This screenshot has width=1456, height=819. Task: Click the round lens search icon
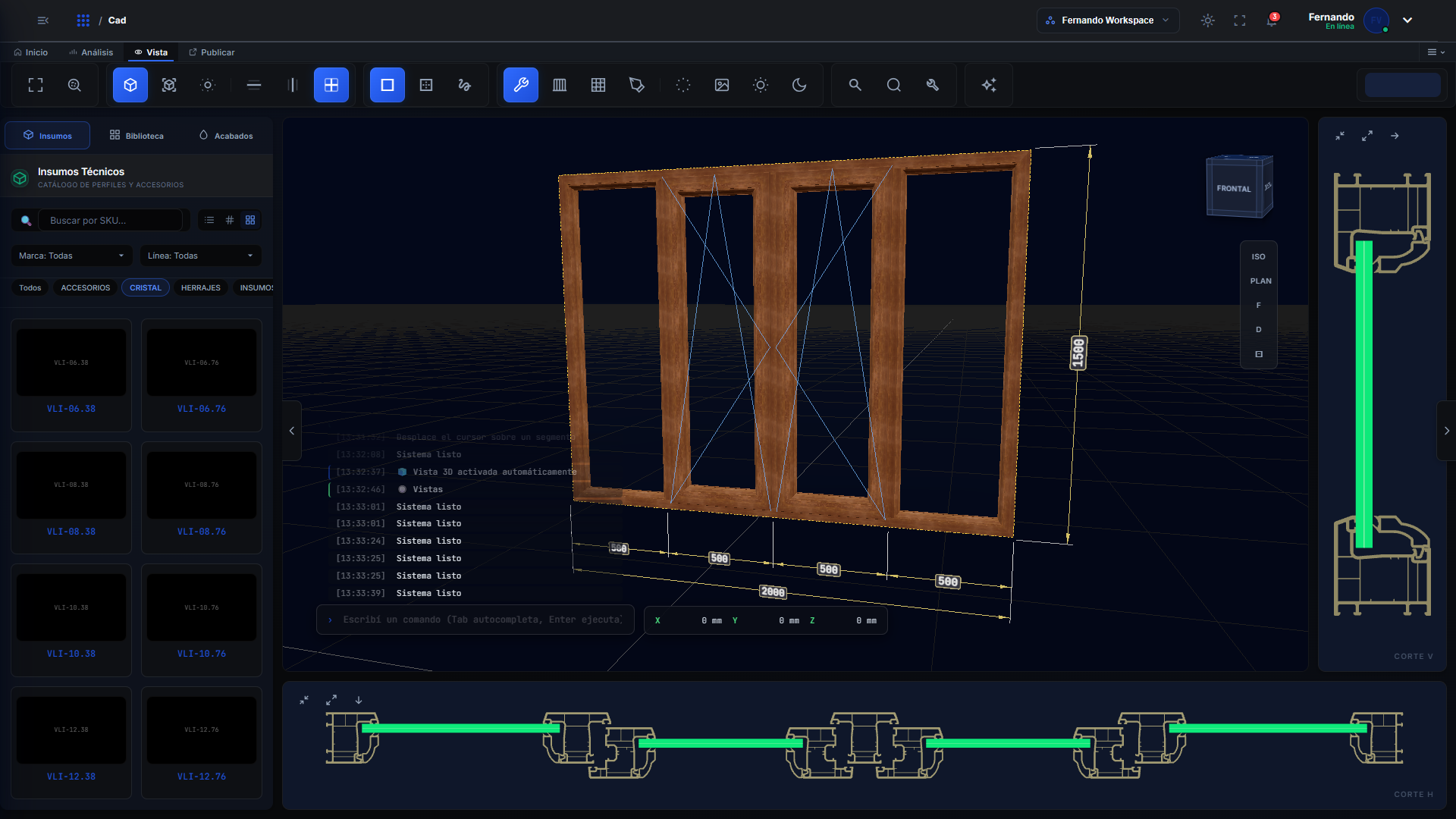(894, 85)
